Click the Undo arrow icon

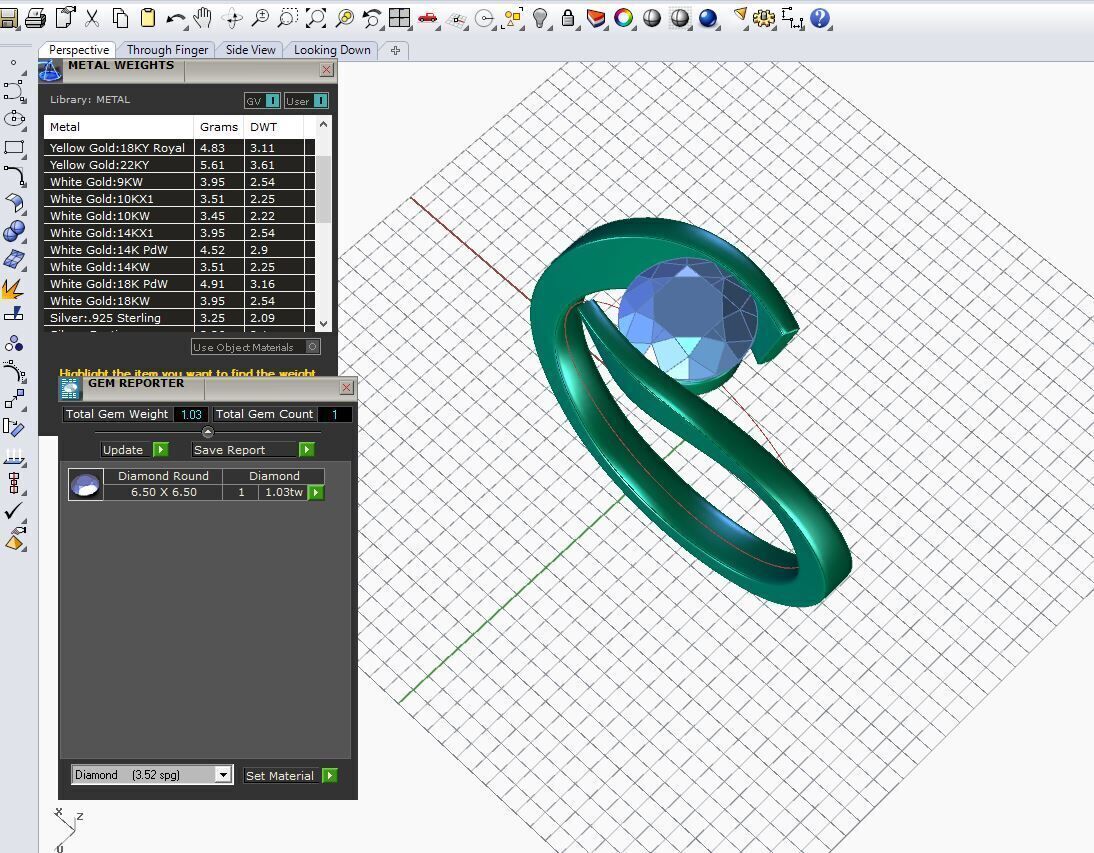pos(176,18)
